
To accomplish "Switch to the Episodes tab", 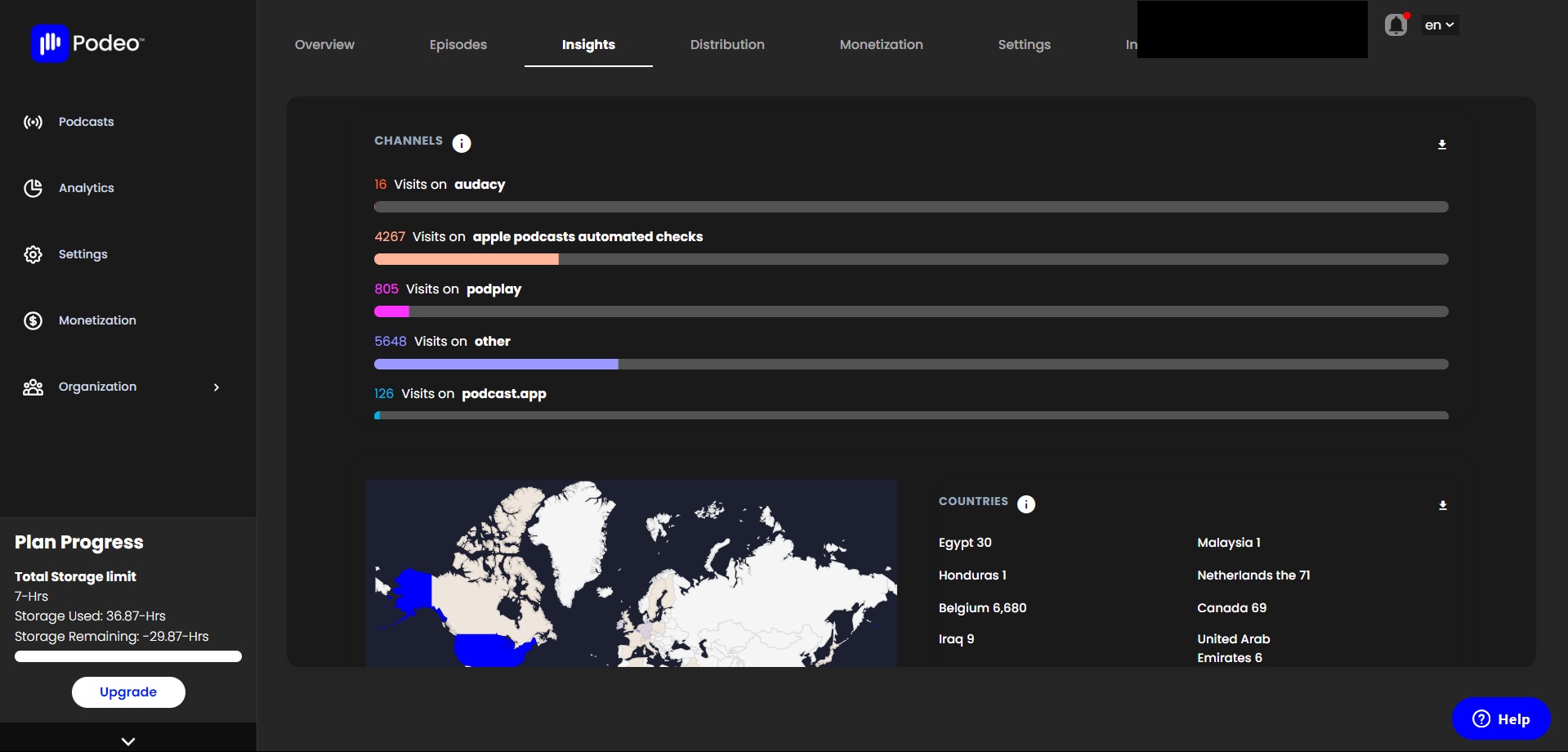I will (458, 44).
